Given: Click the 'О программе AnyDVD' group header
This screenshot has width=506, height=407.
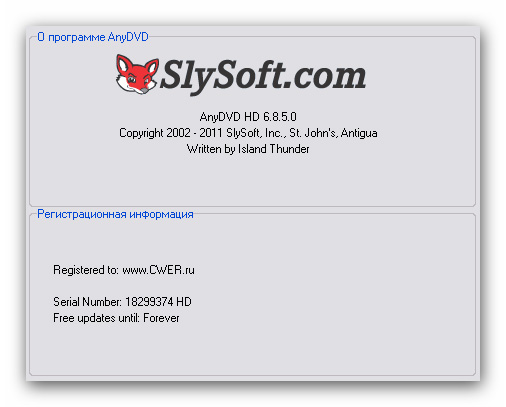Looking at the screenshot, I should click(93, 37).
